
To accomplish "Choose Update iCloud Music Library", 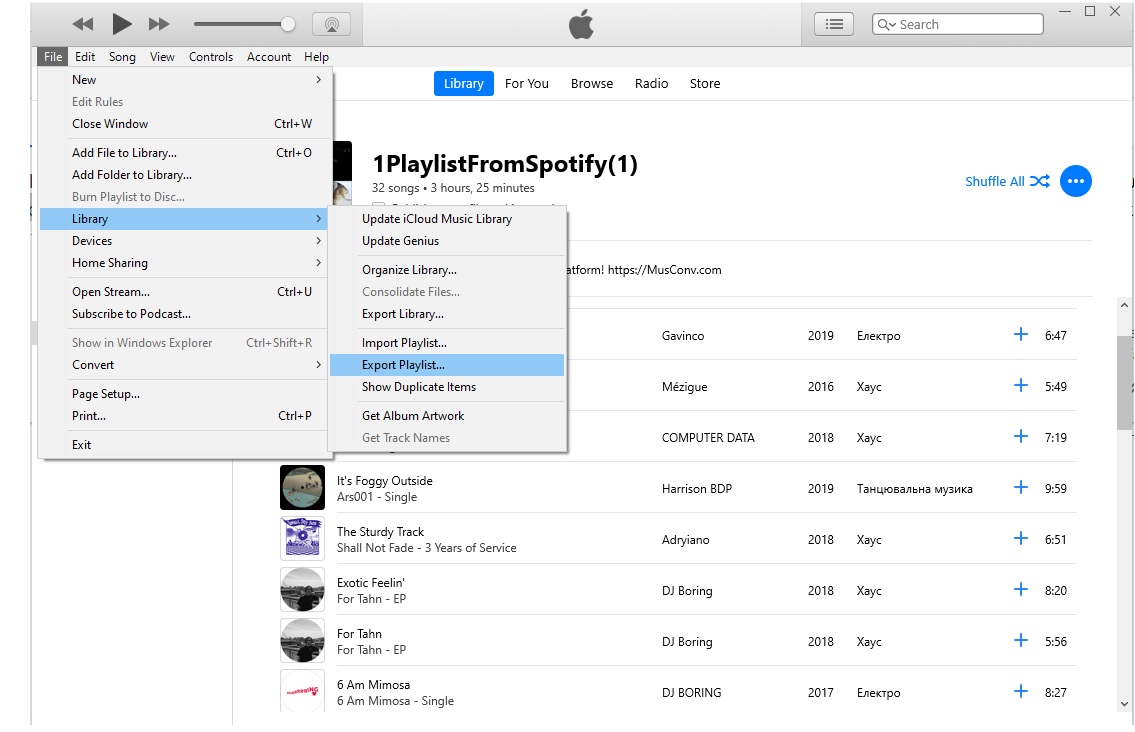I will tap(447, 219).
